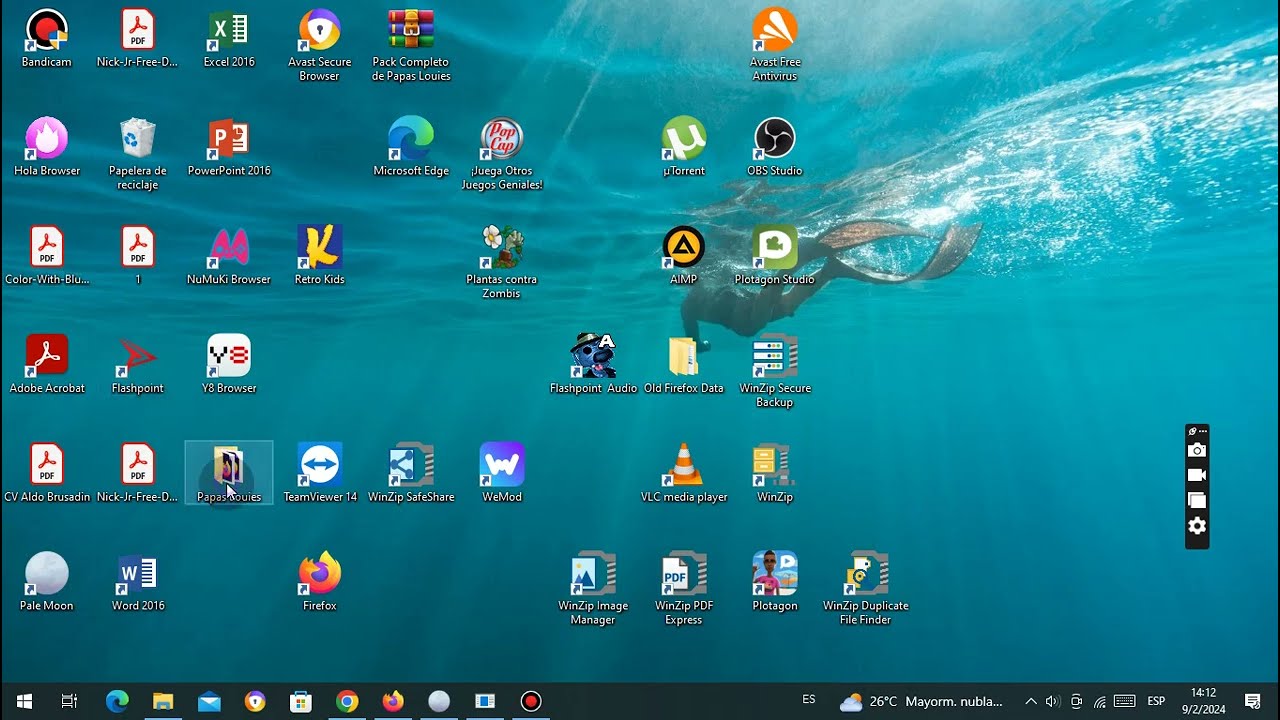This screenshot has width=1280, height=720.
Task: Open the volume control in system tray
Action: tap(1052, 702)
